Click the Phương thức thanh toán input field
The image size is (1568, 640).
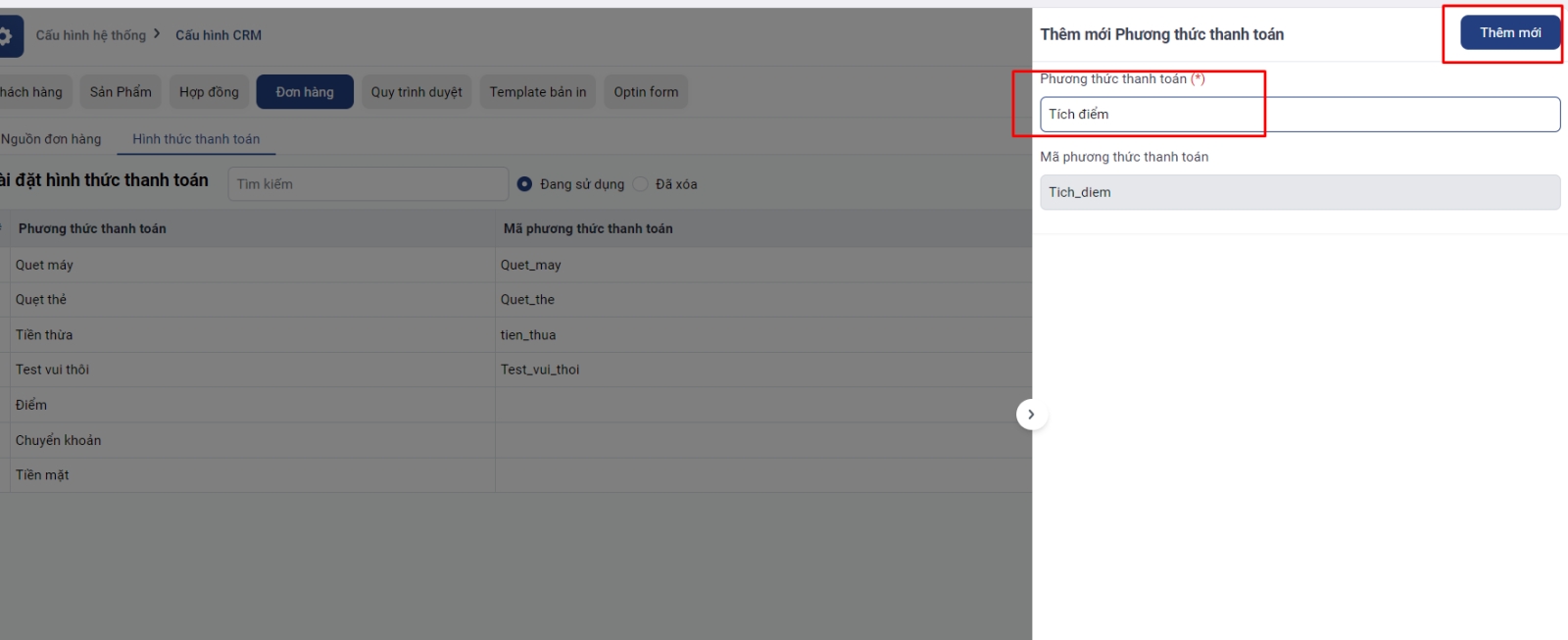pyautogui.click(x=1299, y=115)
